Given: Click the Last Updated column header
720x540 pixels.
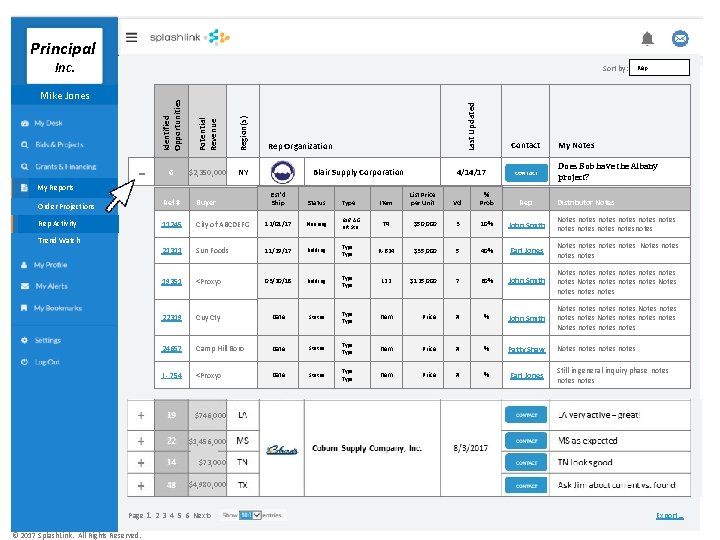Looking at the screenshot, I should 471,121.
